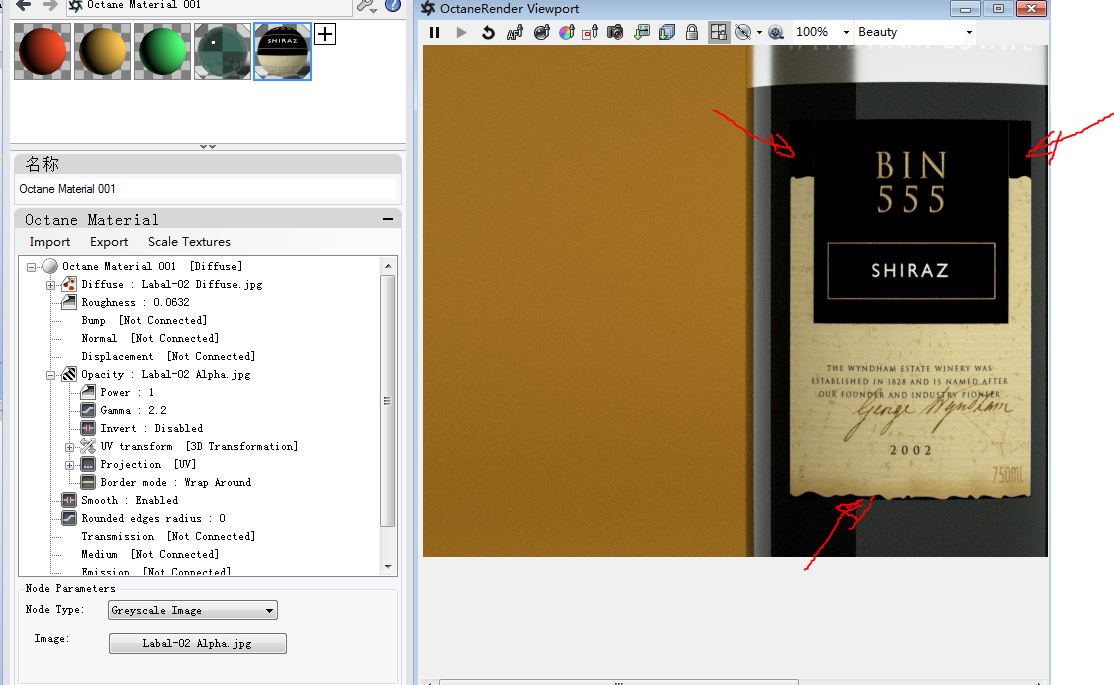This screenshot has height=685, width=1114.
Task: Click the viewport zoom magnifier icon
Action: pyautogui.click(x=776, y=32)
